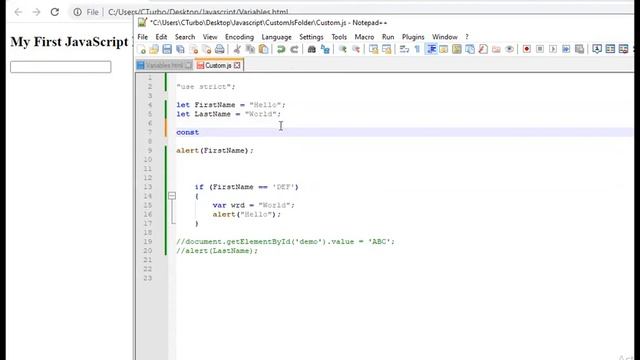Open the File menu in Notepad++
Image resolution: width=640 pixels, height=360 pixels.
tap(142, 37)
